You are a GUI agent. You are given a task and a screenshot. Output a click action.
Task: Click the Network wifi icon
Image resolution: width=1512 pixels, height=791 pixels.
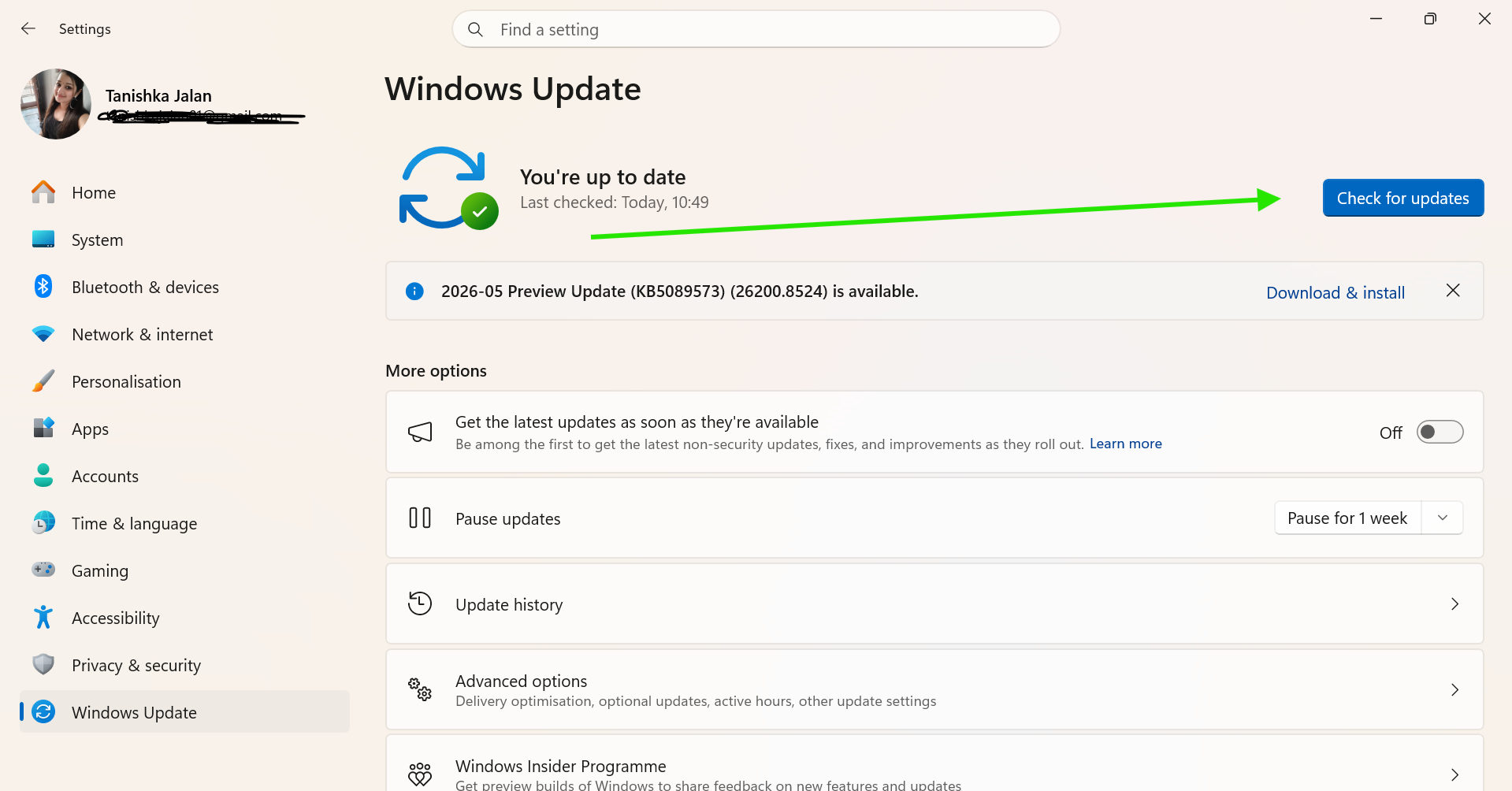43,334
